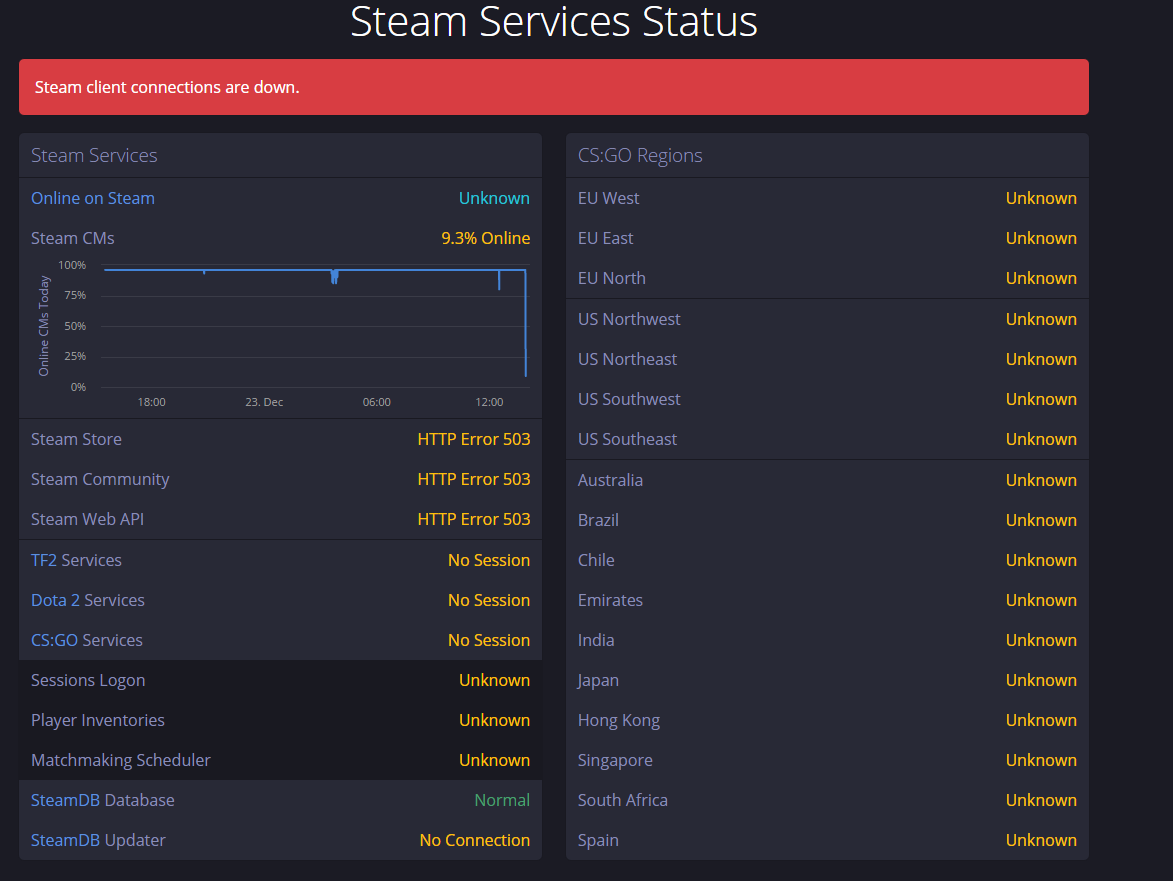The image size is (1173, 881).
Task: Open the Online on Steam link
Action: pos(93,198)
